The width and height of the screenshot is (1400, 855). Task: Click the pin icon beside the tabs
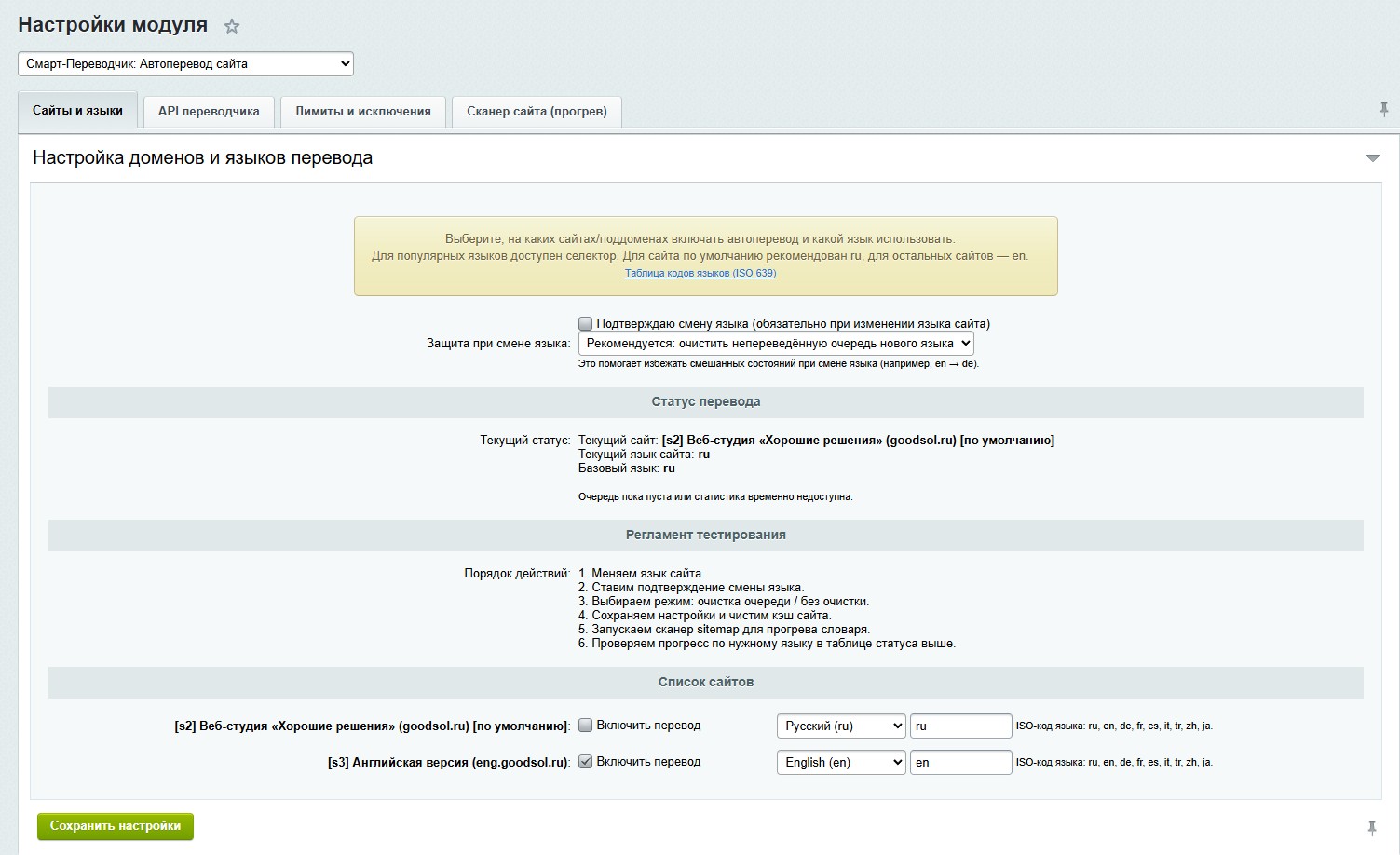coord(1384,110)
